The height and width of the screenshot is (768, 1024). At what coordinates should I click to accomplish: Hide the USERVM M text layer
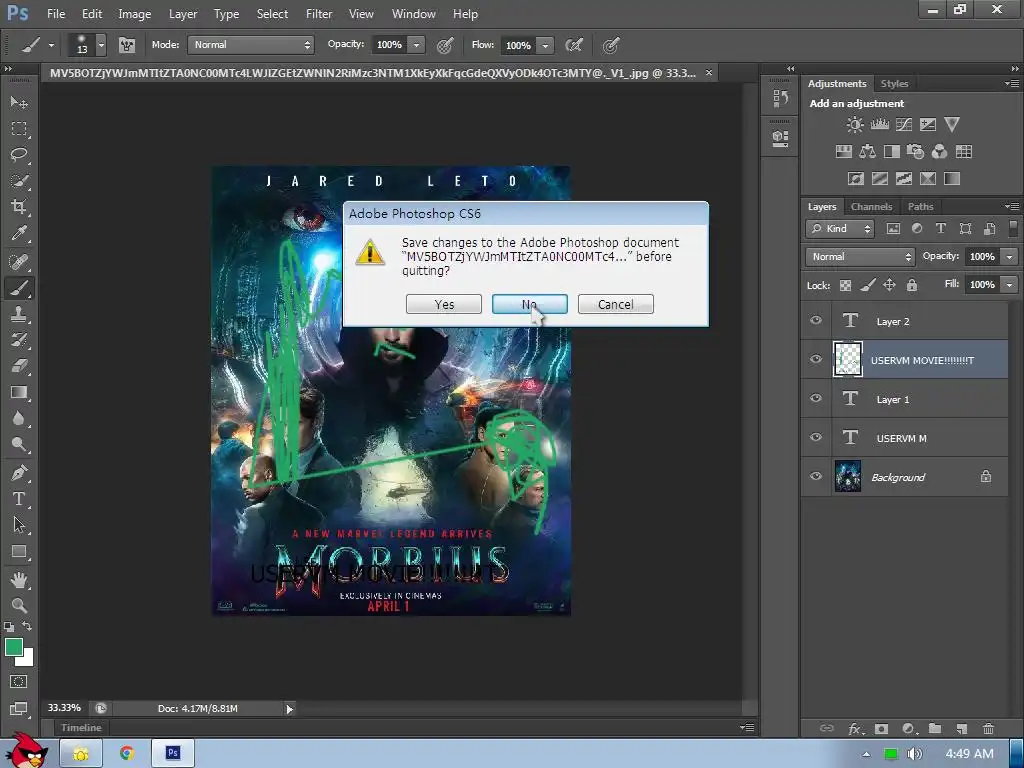point(816,437)
